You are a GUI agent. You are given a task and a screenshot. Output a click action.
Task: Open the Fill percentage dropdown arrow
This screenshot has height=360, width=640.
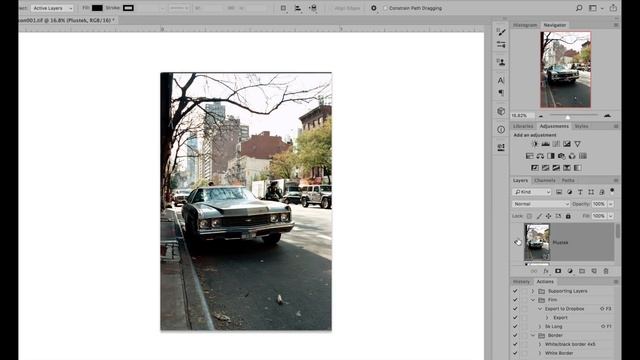pyautogui.click(x=611, y=216)
